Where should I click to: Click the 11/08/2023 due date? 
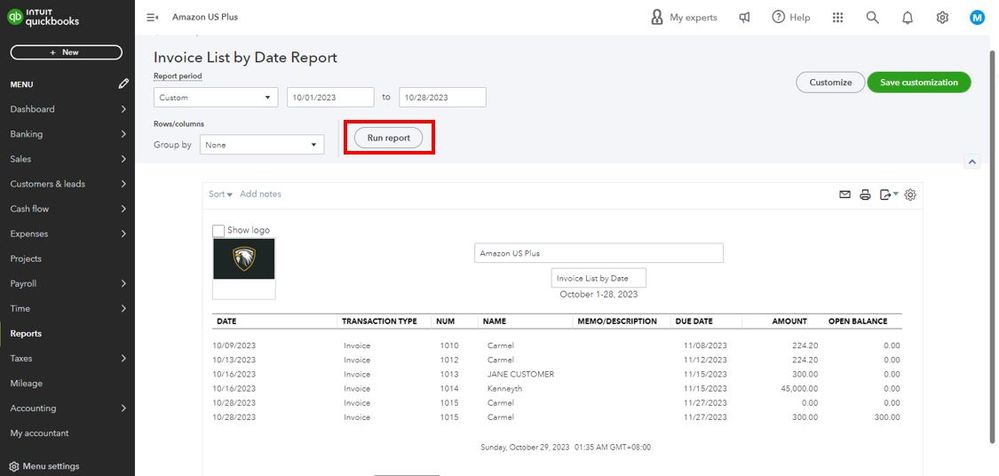705,345
